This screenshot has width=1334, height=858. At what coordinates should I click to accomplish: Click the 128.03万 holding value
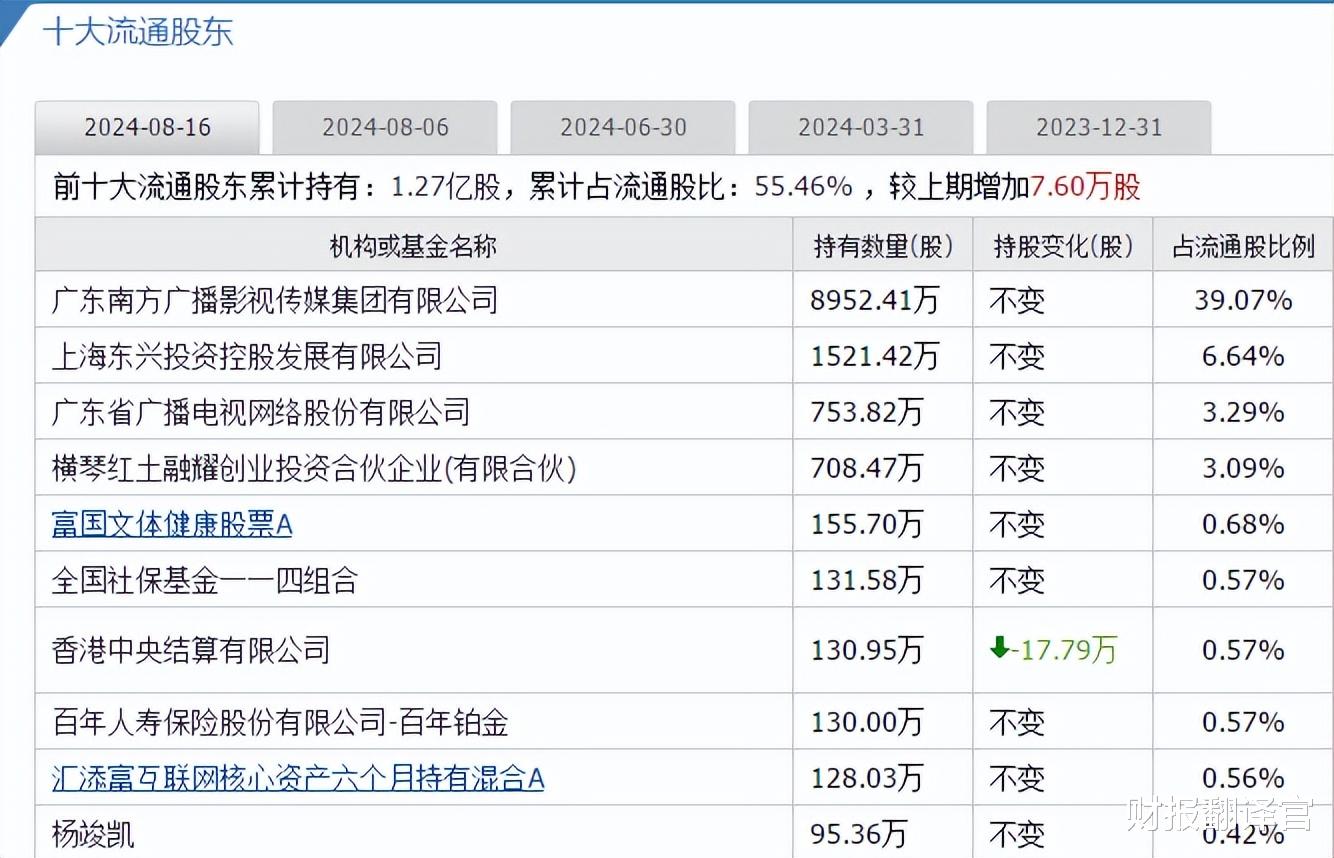(867, 778)
